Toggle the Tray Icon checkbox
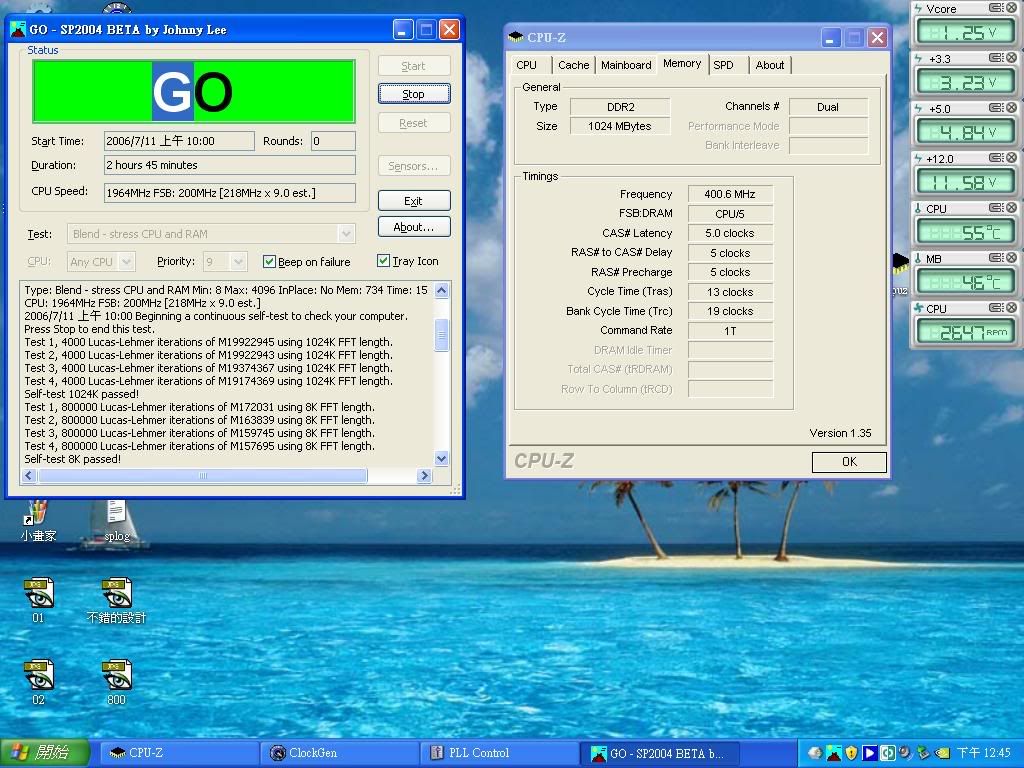 383,261
